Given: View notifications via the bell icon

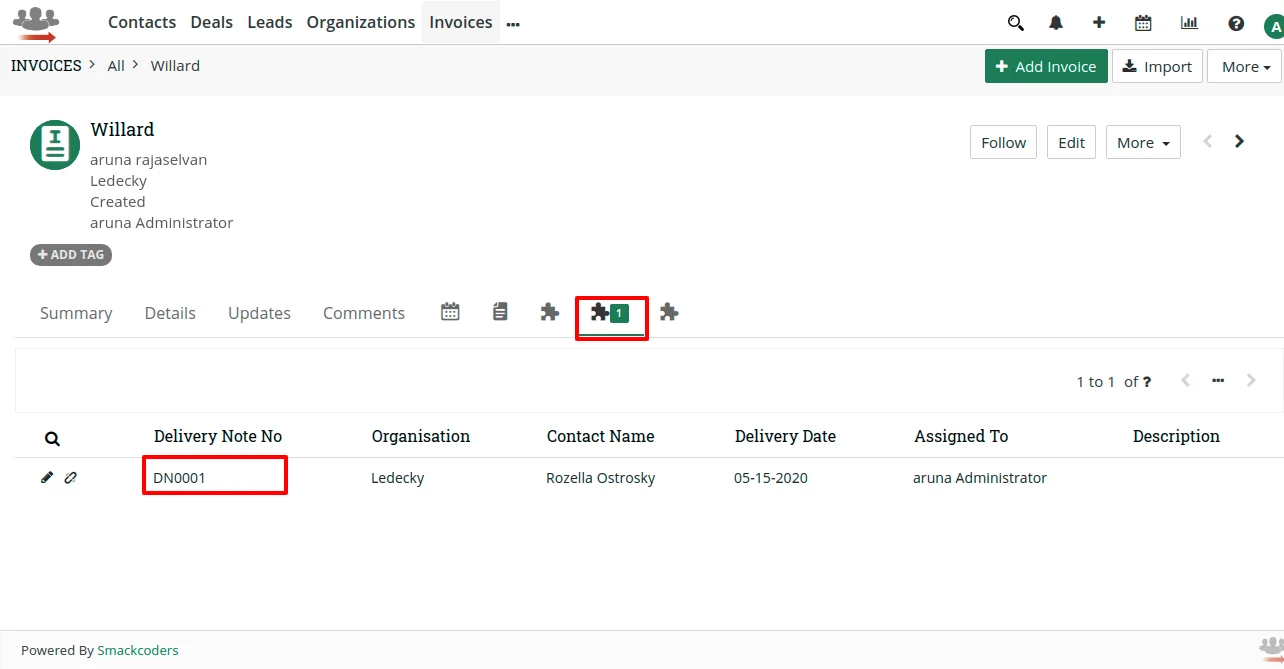Looking at the screenshot, I should (x=1056, y=22).
